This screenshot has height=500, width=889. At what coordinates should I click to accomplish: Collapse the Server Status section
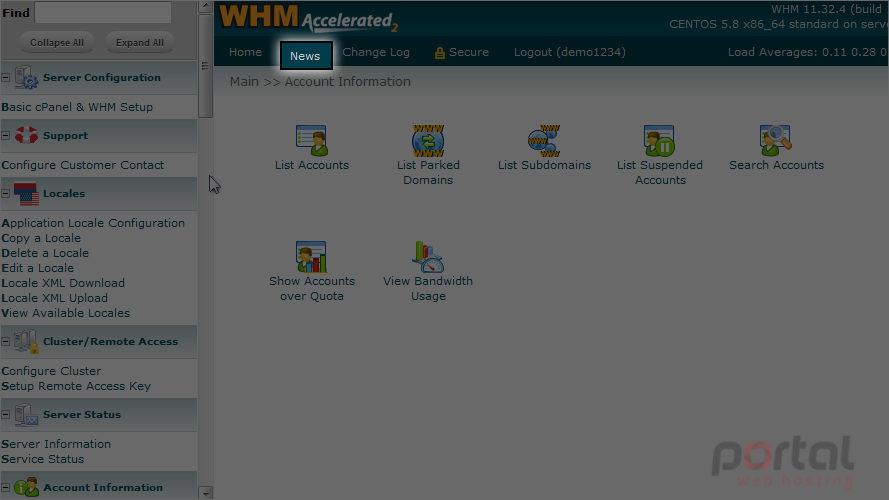pos(6,414)
